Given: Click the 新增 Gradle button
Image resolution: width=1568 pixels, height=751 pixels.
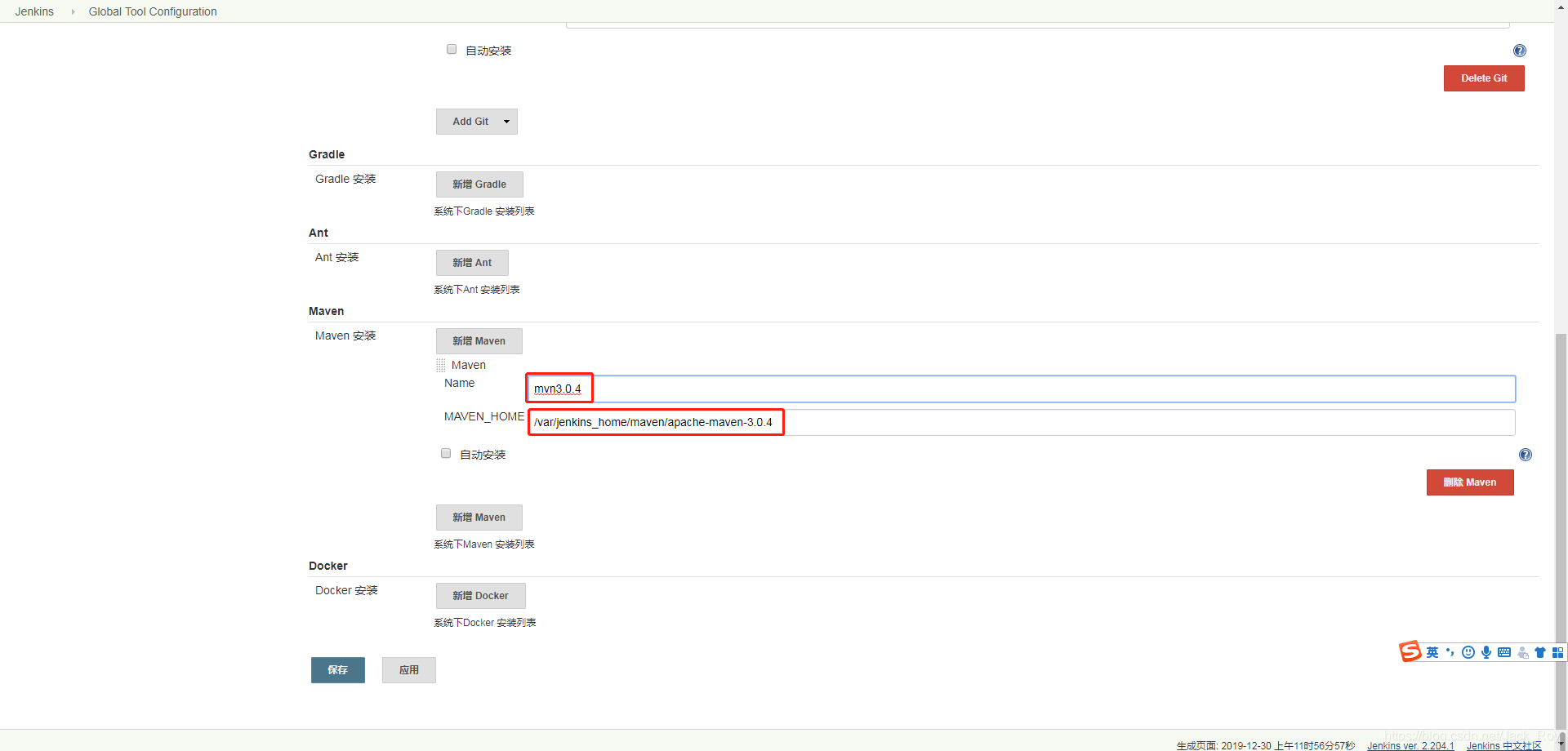Looking at the screenshot, I should tap(479, 184).
